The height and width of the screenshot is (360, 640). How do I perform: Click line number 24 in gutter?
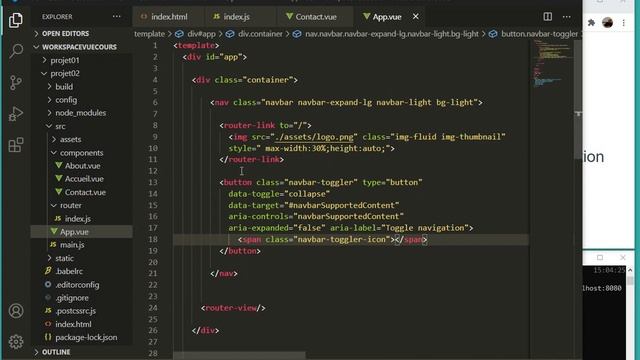pos(153,308)
